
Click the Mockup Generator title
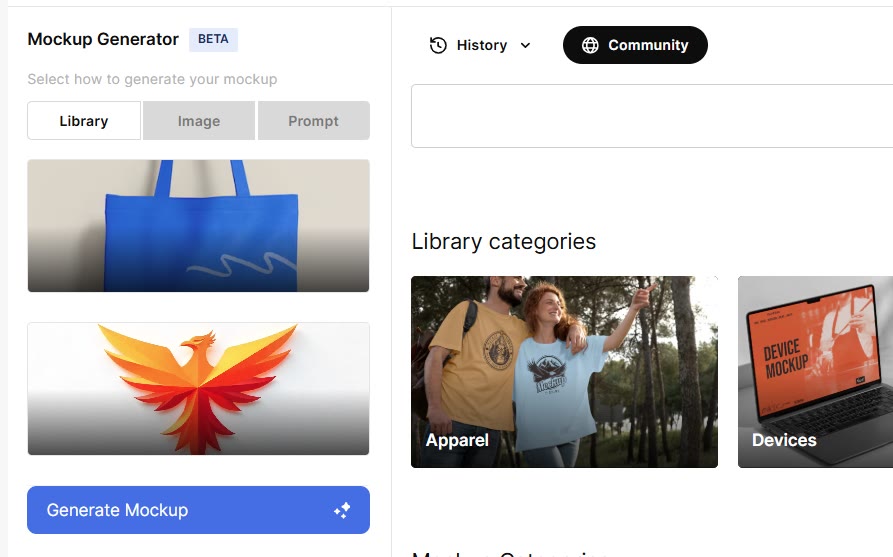pyautogui.click(x=103, y=39)
